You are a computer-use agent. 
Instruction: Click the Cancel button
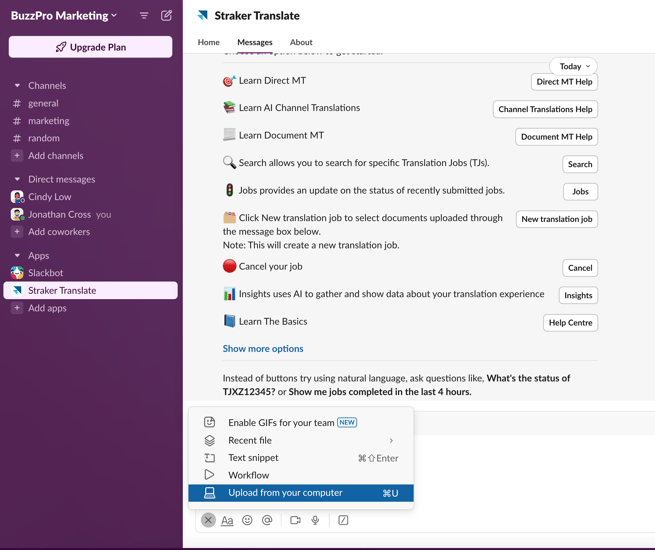[x=580, y=268]
